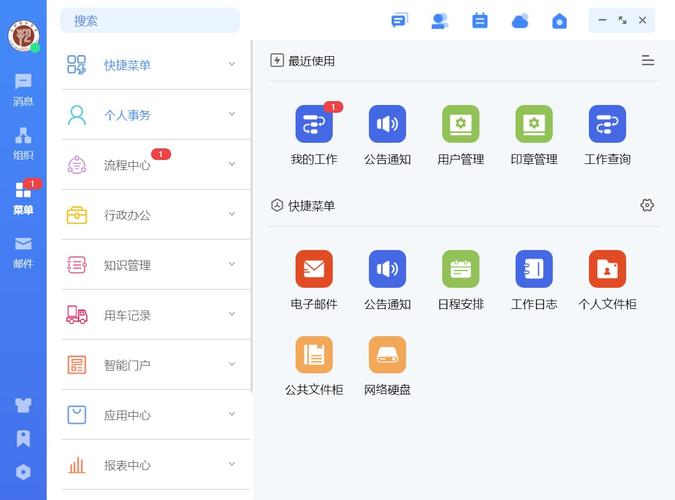
Task: Switch to 邮件 sidebar tab
Action: tap(23, 250)
